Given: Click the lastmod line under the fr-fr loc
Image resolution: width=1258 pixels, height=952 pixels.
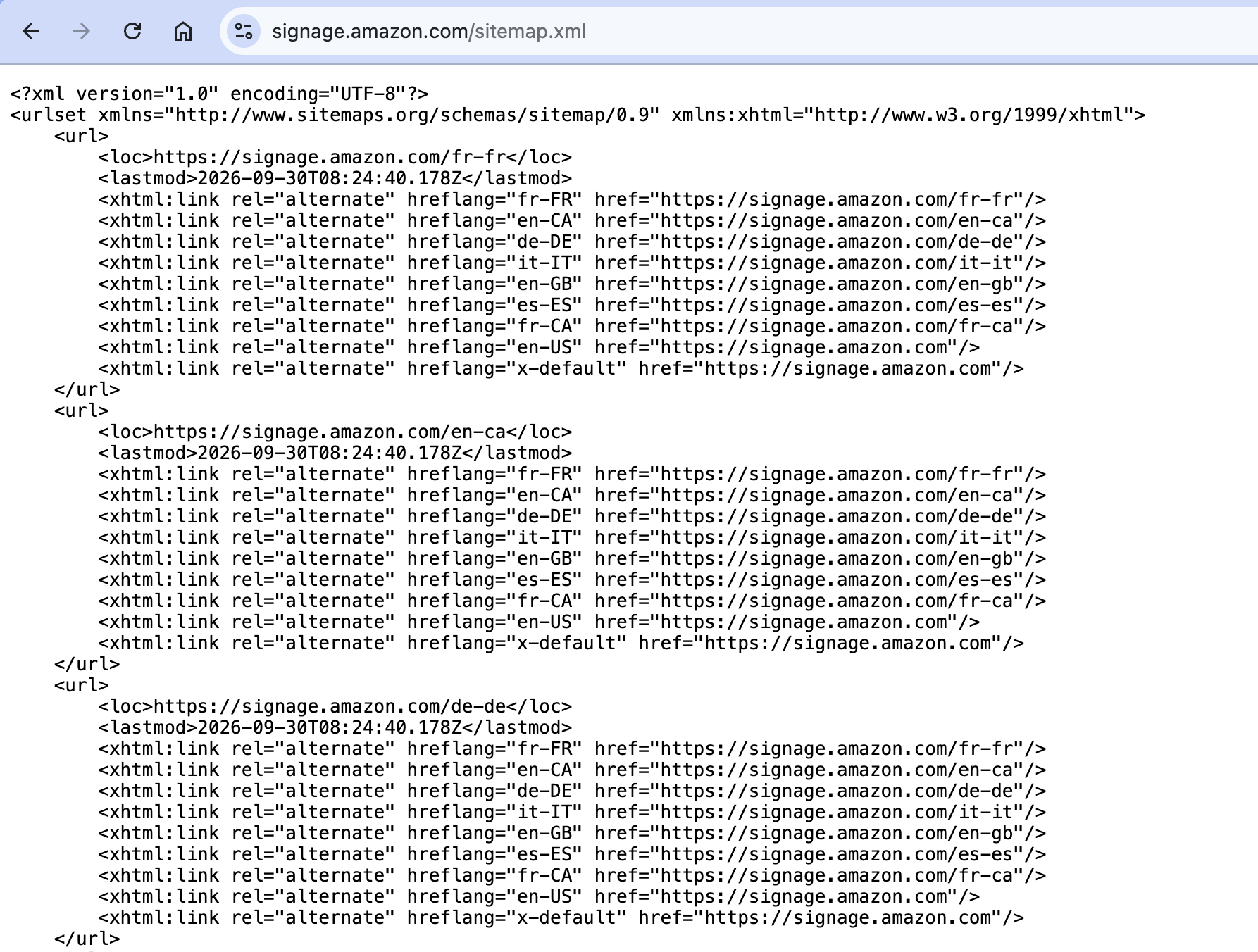Looking at the screenshot, I should (335, 178).
